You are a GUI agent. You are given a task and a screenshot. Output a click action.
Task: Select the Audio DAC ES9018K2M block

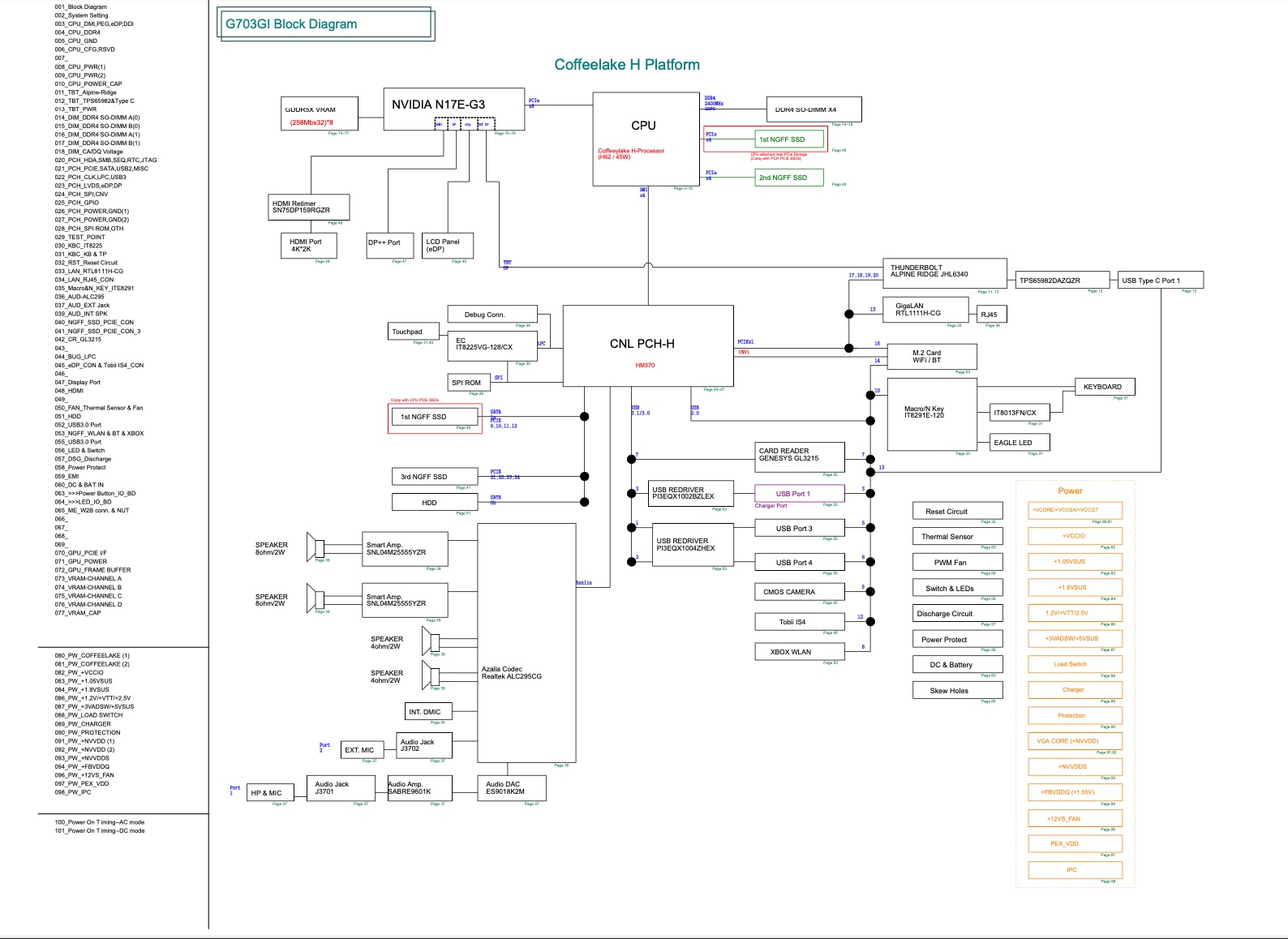[511, 788]
